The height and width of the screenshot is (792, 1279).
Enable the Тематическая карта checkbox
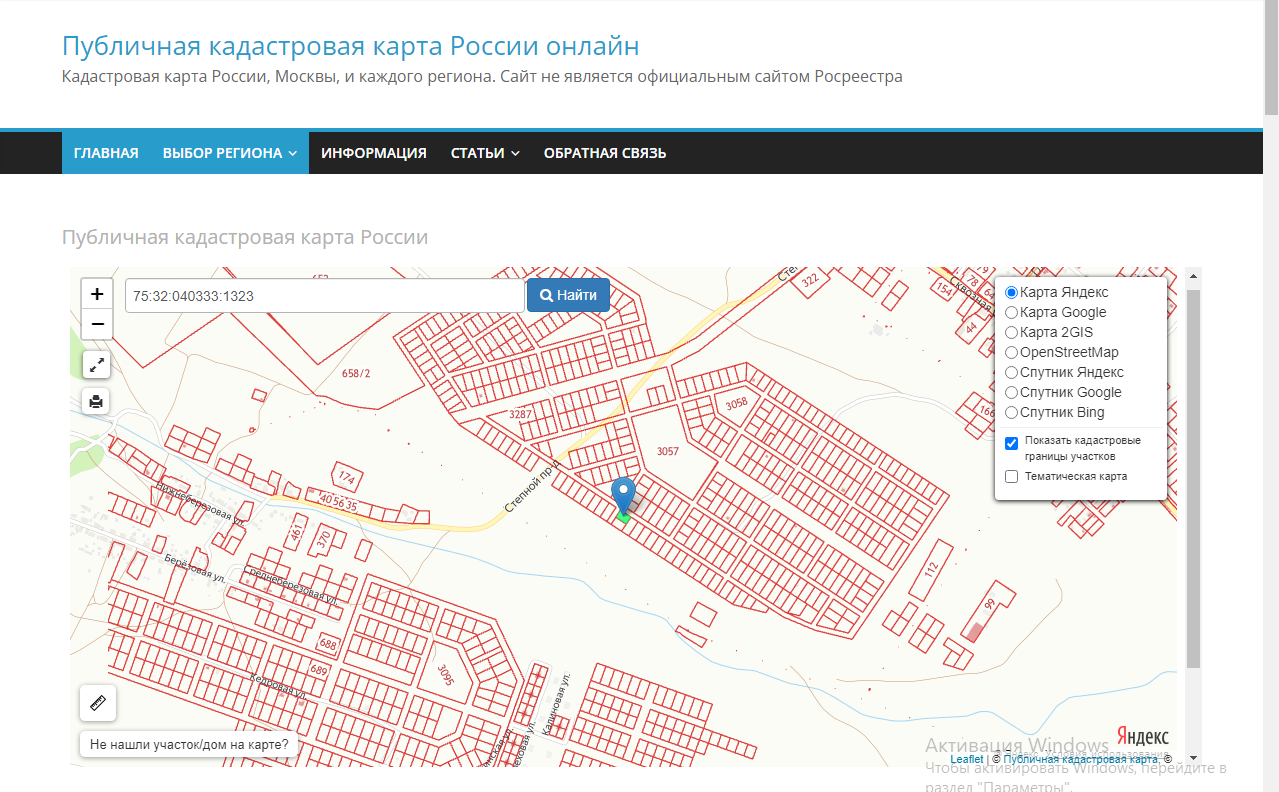click(1011, 477)
